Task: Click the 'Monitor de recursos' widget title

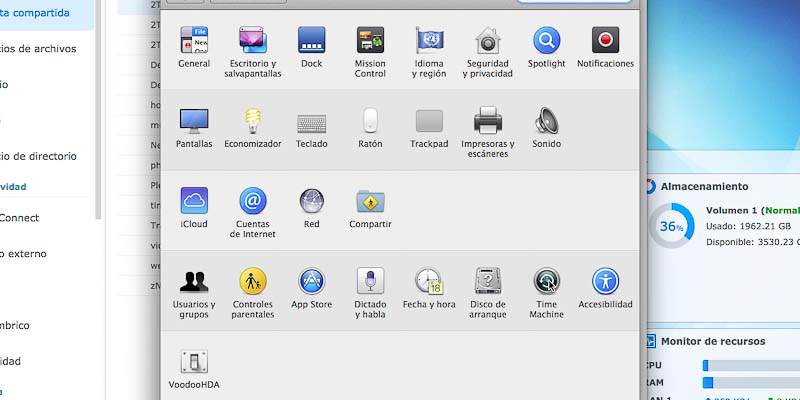Action: [713, 341]
